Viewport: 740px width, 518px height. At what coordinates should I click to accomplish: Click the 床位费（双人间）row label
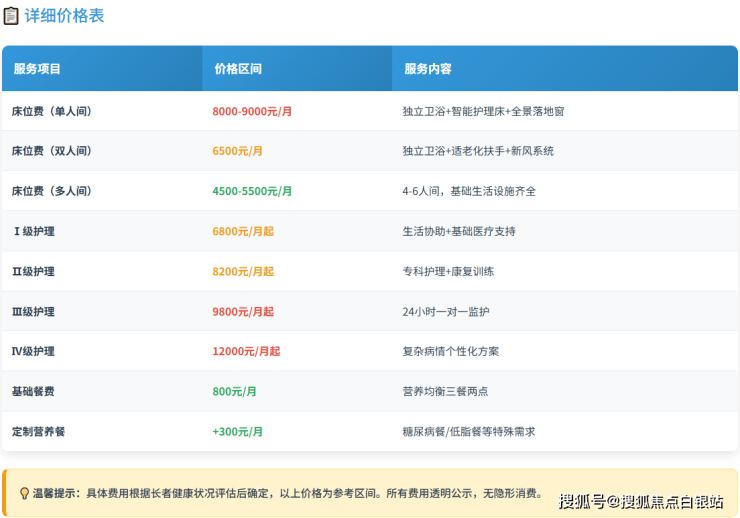(x=52, y=151)
